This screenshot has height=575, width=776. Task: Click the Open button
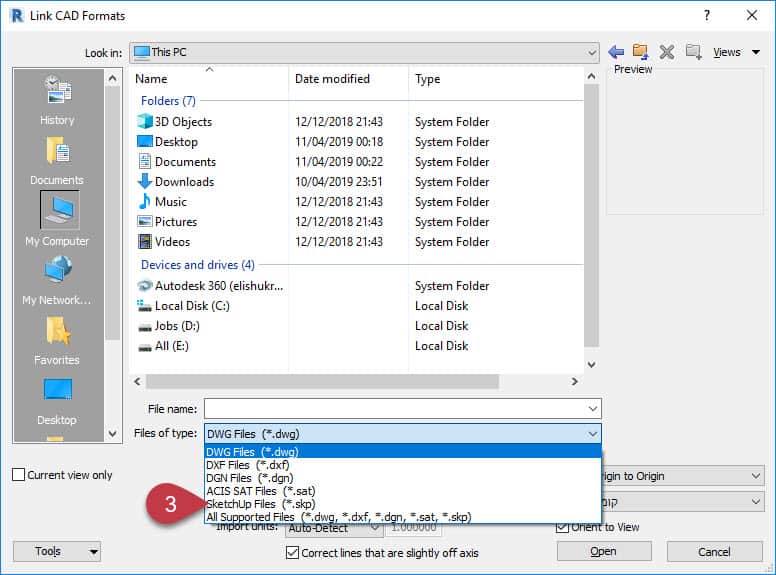(x=604, y=551)
